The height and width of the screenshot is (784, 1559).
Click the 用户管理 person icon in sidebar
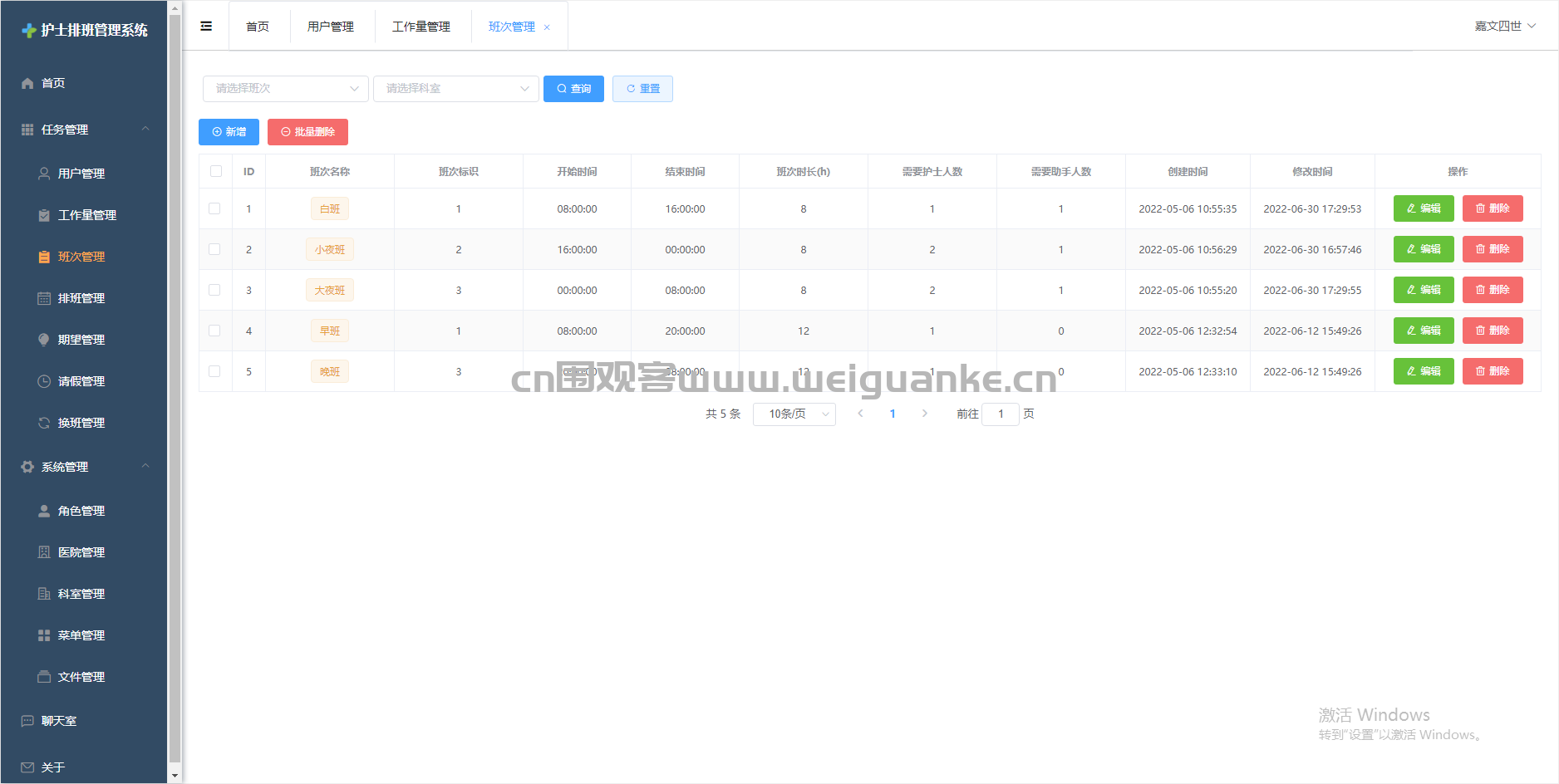click(x=44, y=174)
